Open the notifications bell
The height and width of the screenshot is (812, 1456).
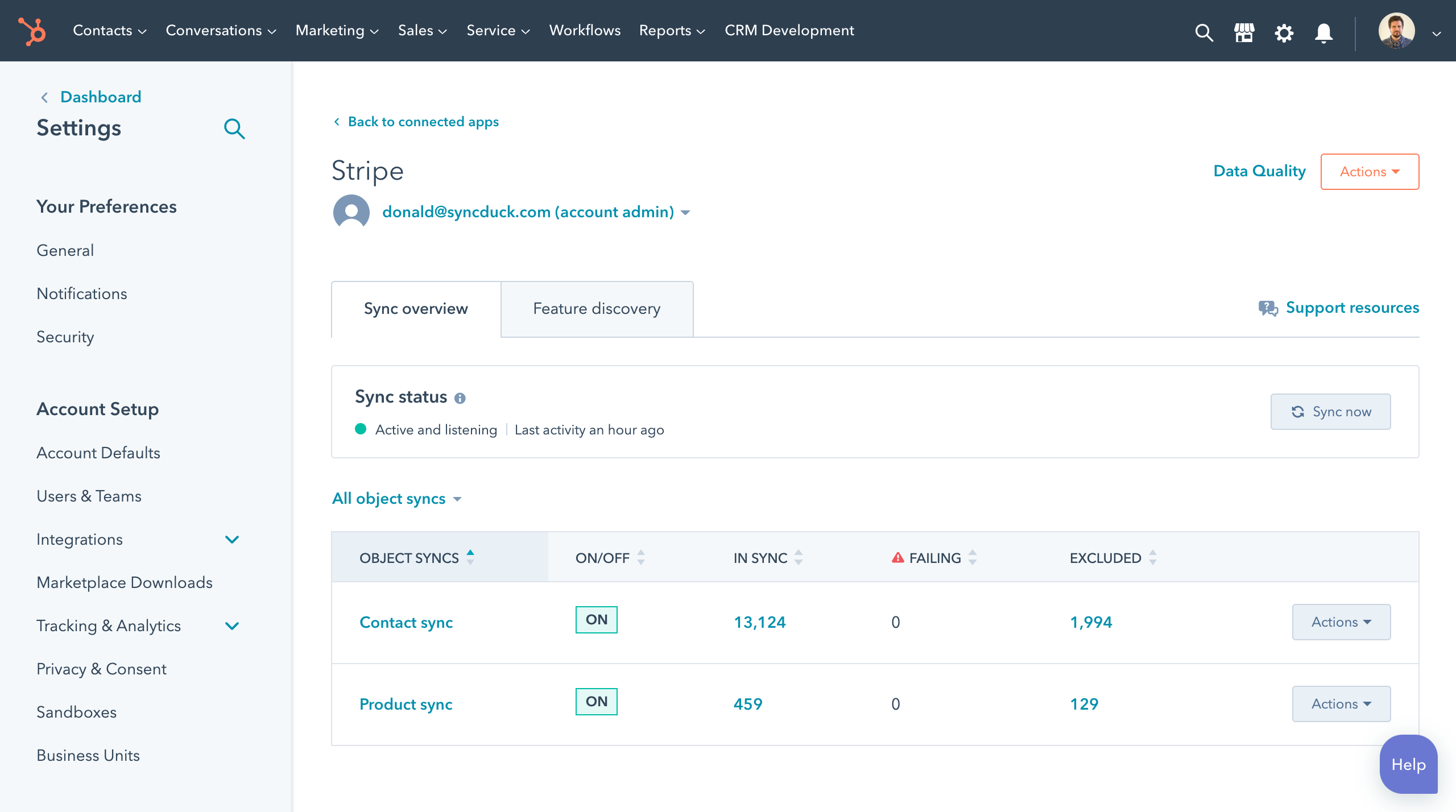(x=1323, y=32)
